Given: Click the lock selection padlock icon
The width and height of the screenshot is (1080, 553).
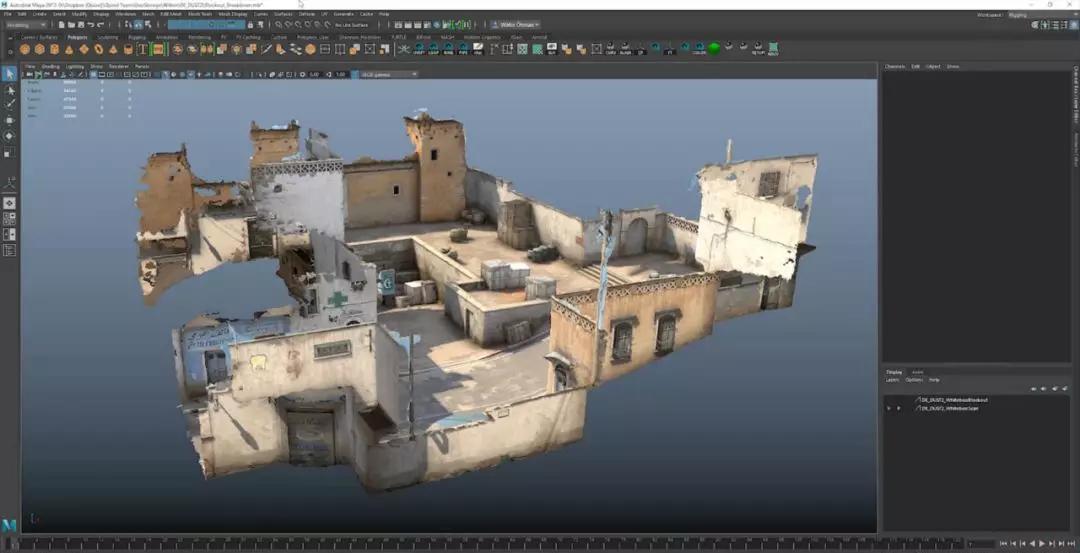Looking at the screenshot, I should (250, 25).
